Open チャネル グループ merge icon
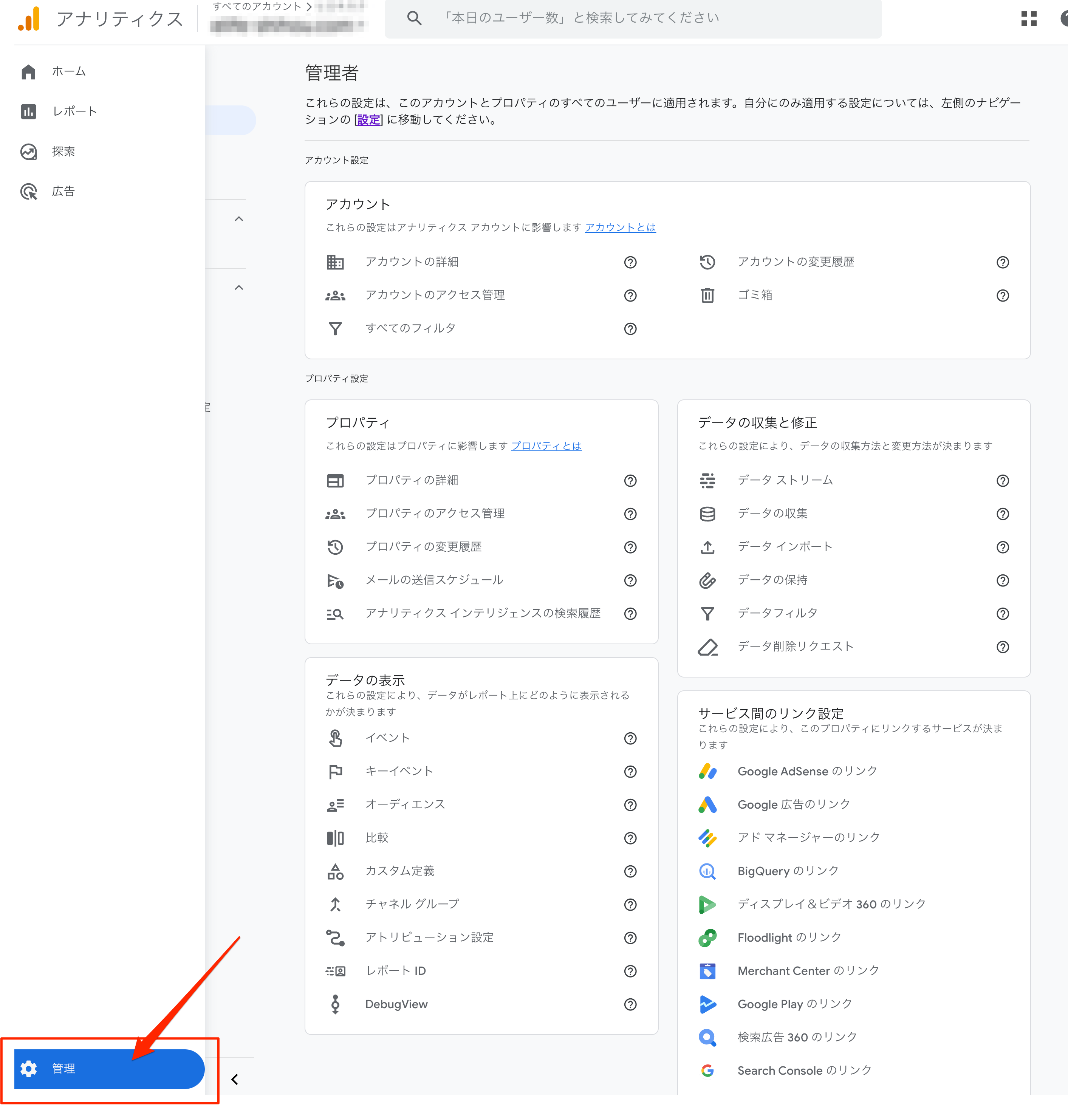 tap(335, 904)
